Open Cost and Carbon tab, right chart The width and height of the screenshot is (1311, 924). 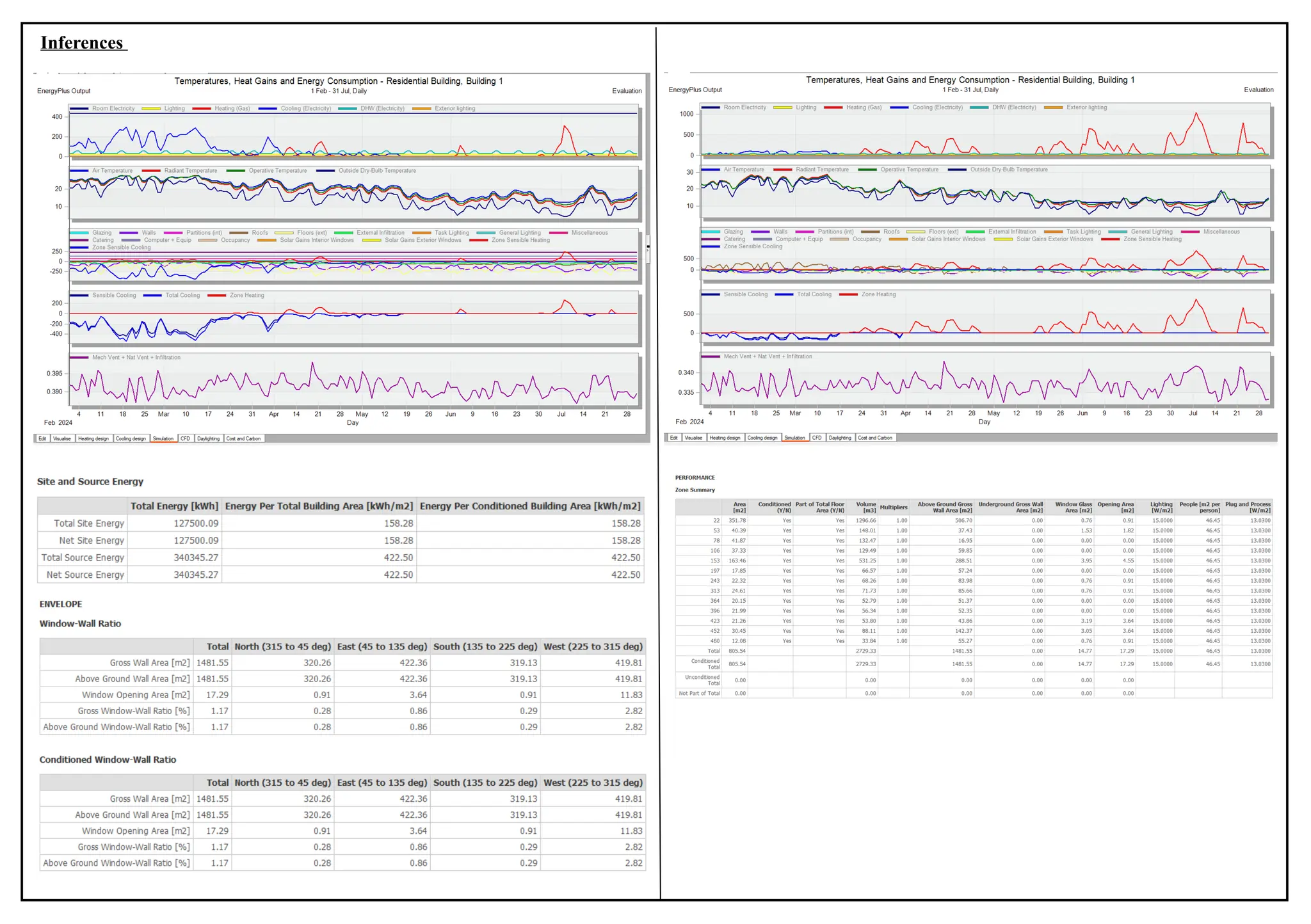pyautogui.click(x=875, y=438)
